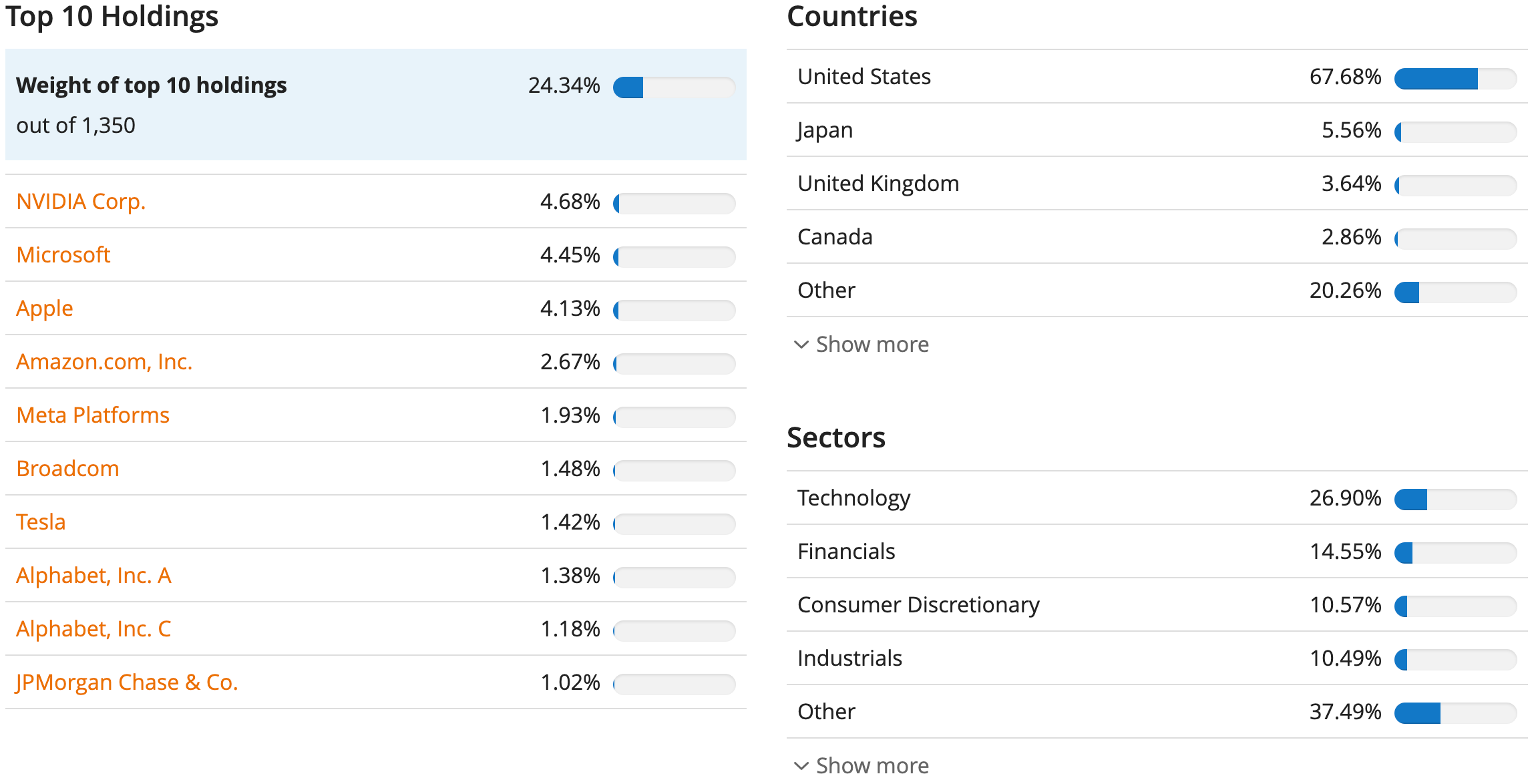Image resolution: width=1532 pixels, height=784 pixels.
Task: Click the top 10 holdings weight bar
Action: click(x=675, y=87)
